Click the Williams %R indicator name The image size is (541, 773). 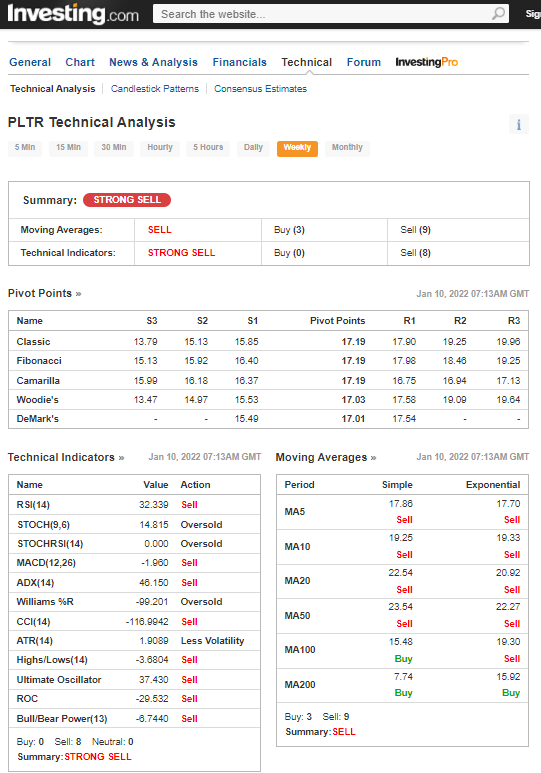click(x=45, y=602)
